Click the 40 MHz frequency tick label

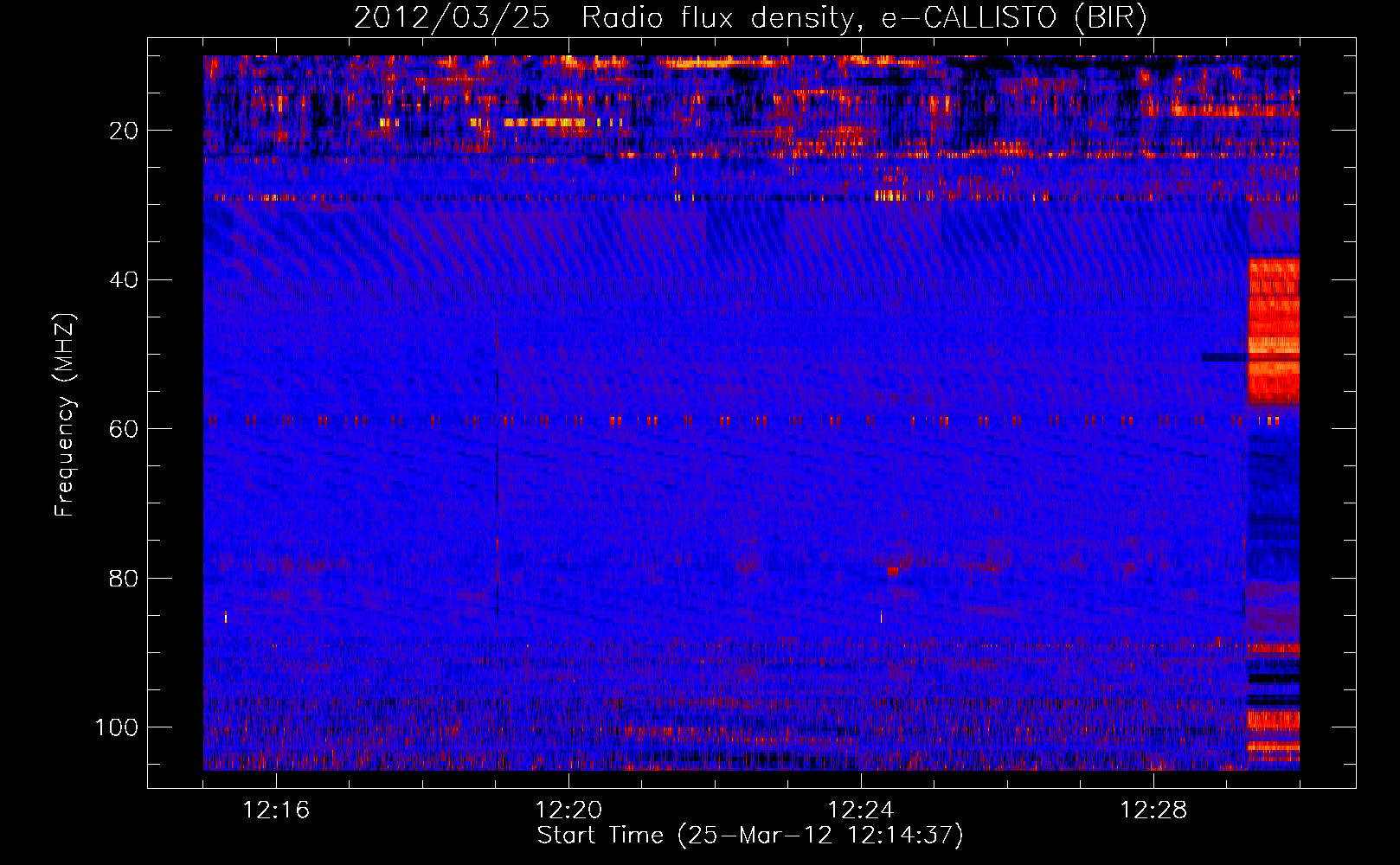point(124,280)
